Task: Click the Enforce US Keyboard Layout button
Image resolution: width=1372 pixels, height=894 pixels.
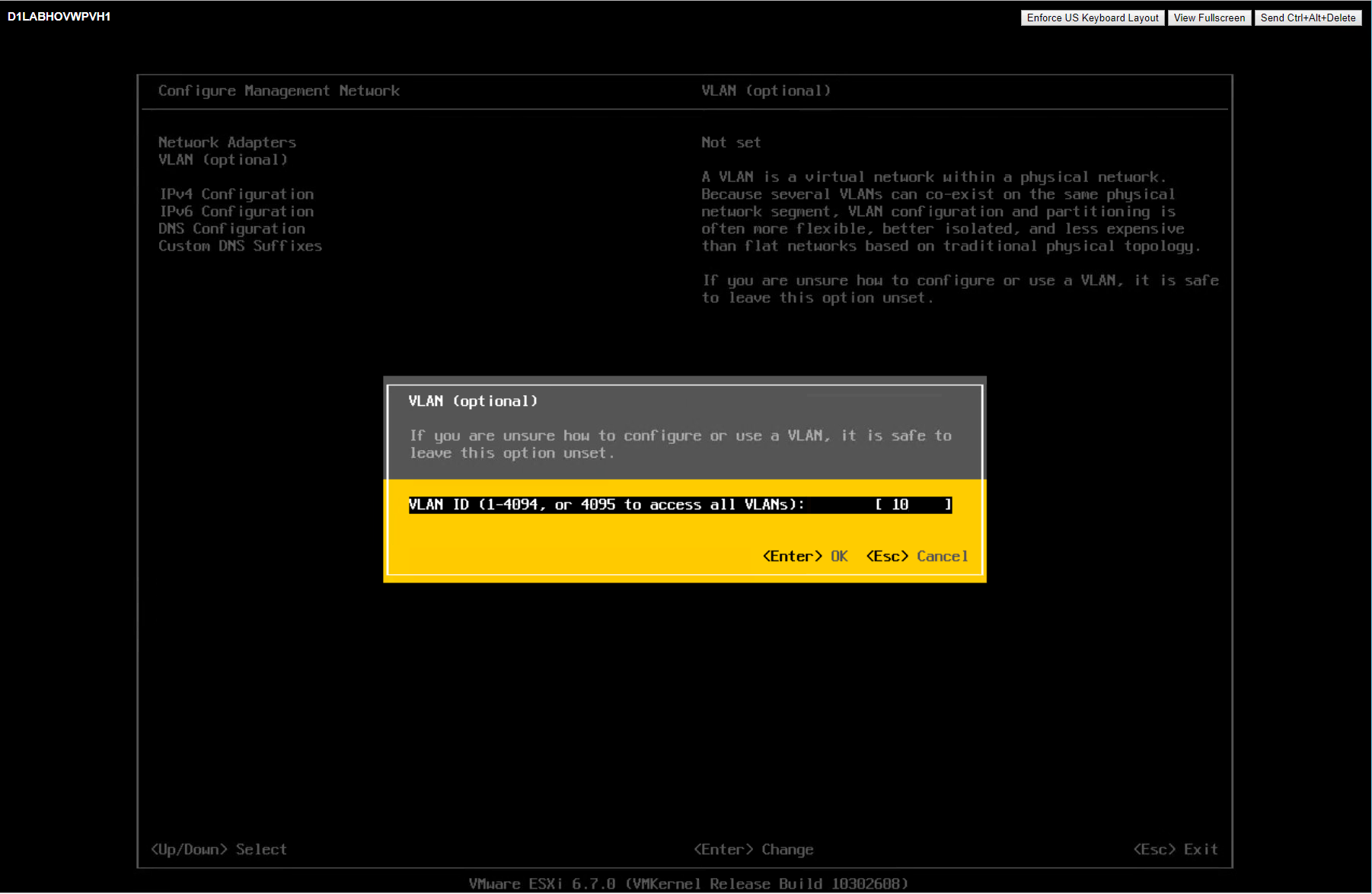Action: [1092, 18]
